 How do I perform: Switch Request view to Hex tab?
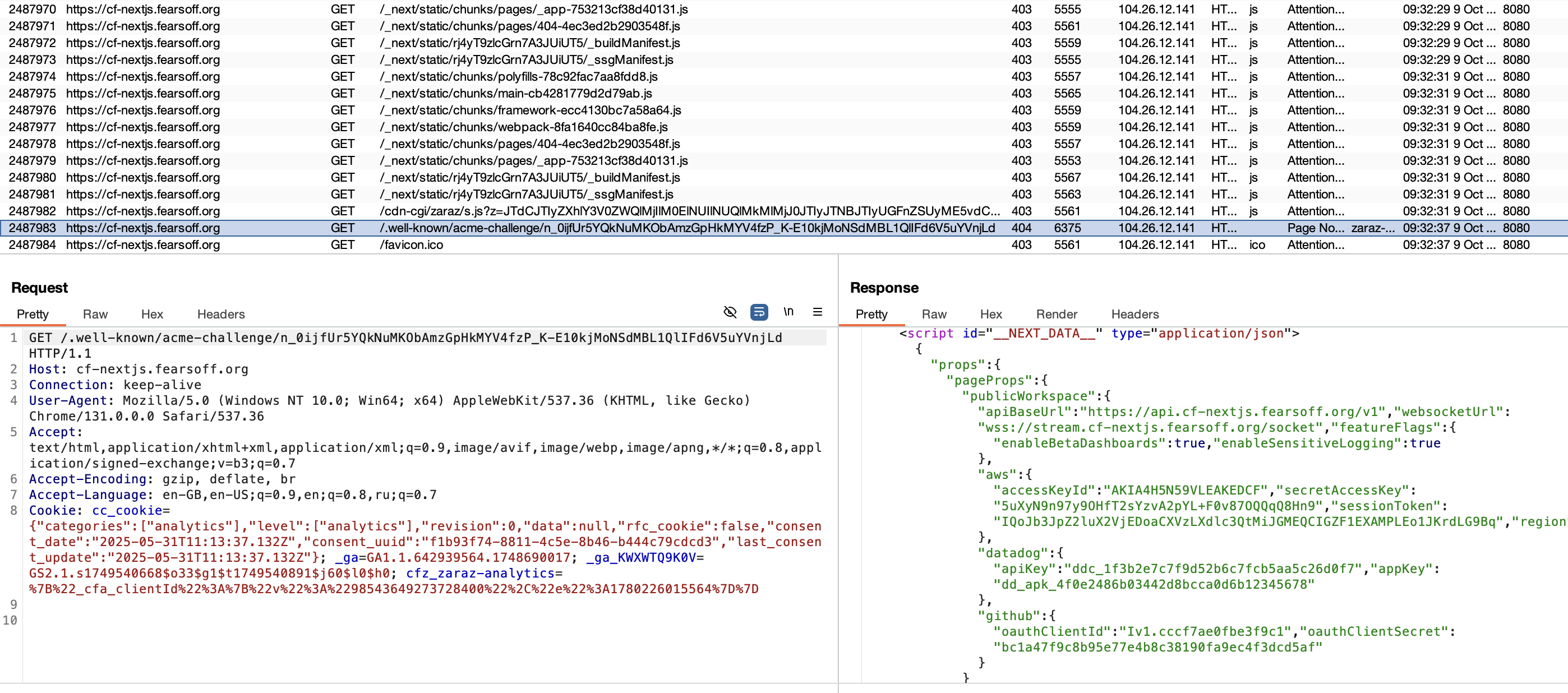[152, 314]
